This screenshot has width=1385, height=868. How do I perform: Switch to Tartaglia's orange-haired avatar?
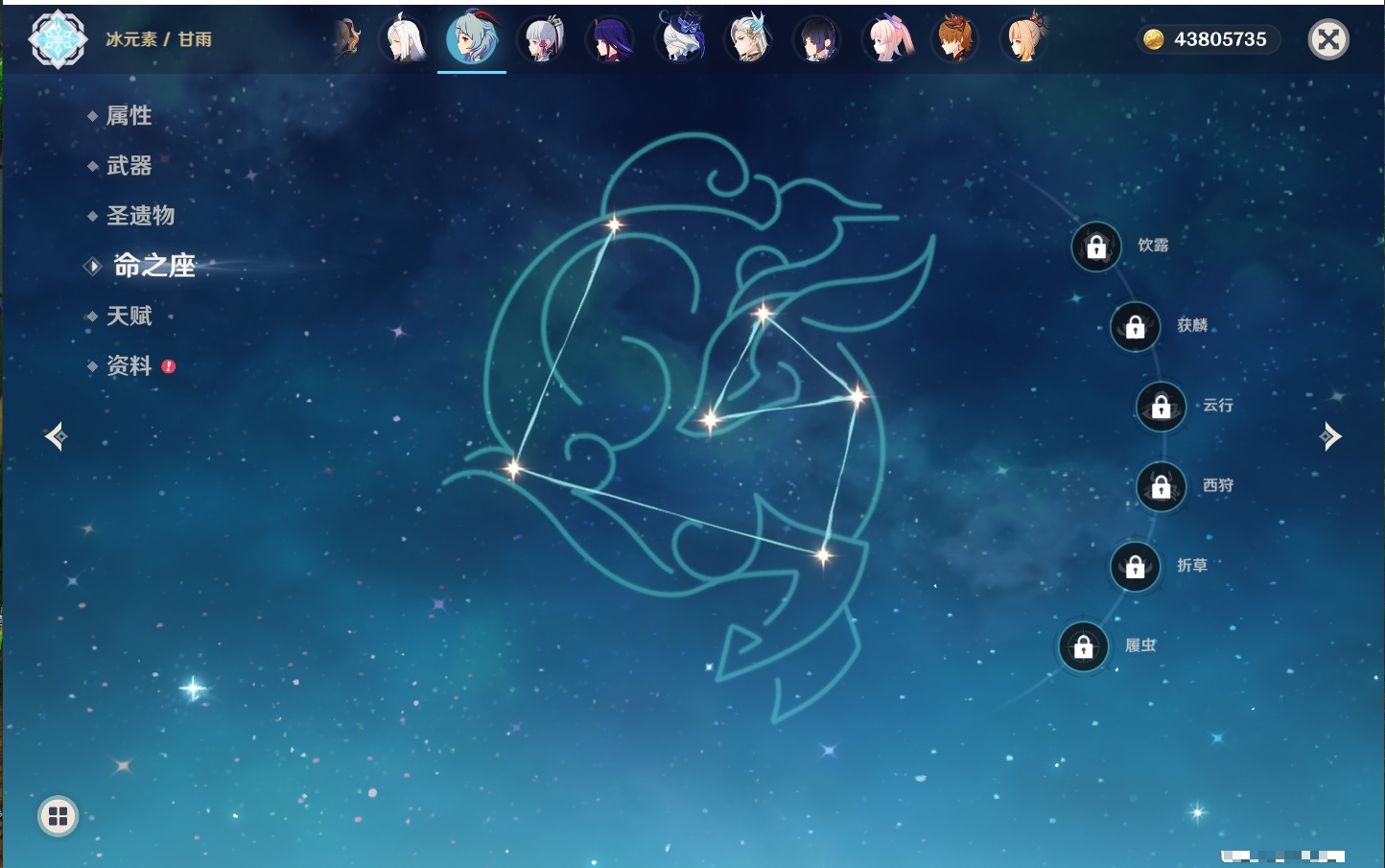click(x=955, y=39)
